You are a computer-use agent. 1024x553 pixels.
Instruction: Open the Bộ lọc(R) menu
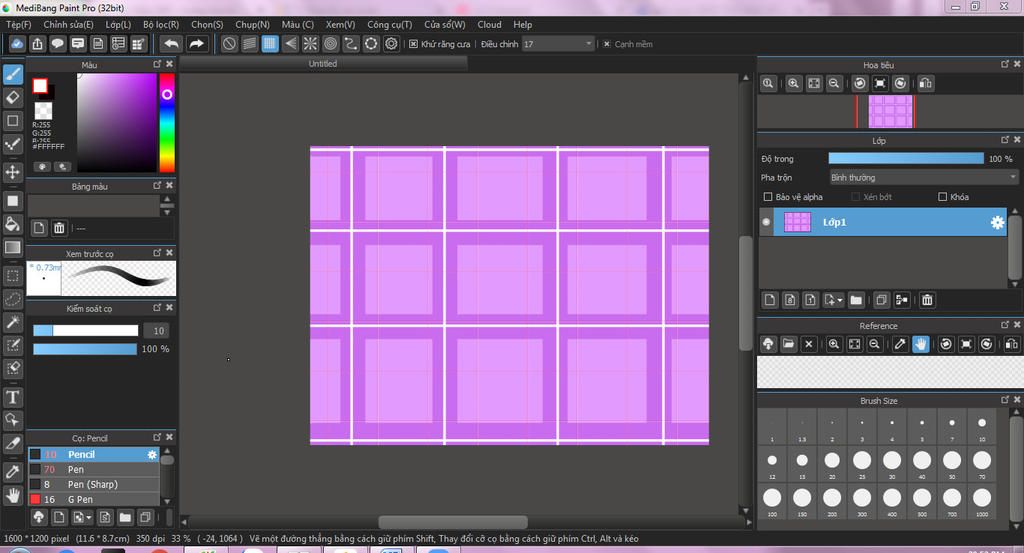[161, 24]
